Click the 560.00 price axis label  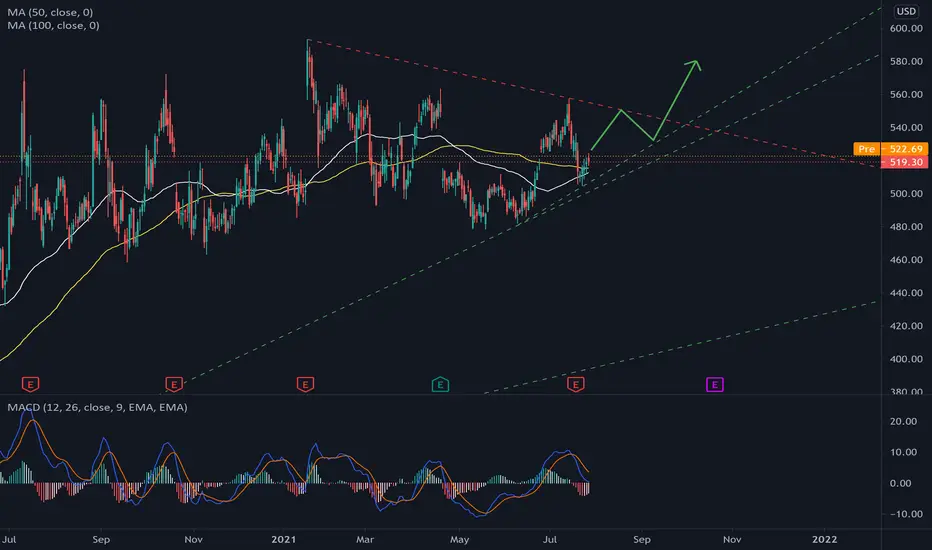(906, 94)
